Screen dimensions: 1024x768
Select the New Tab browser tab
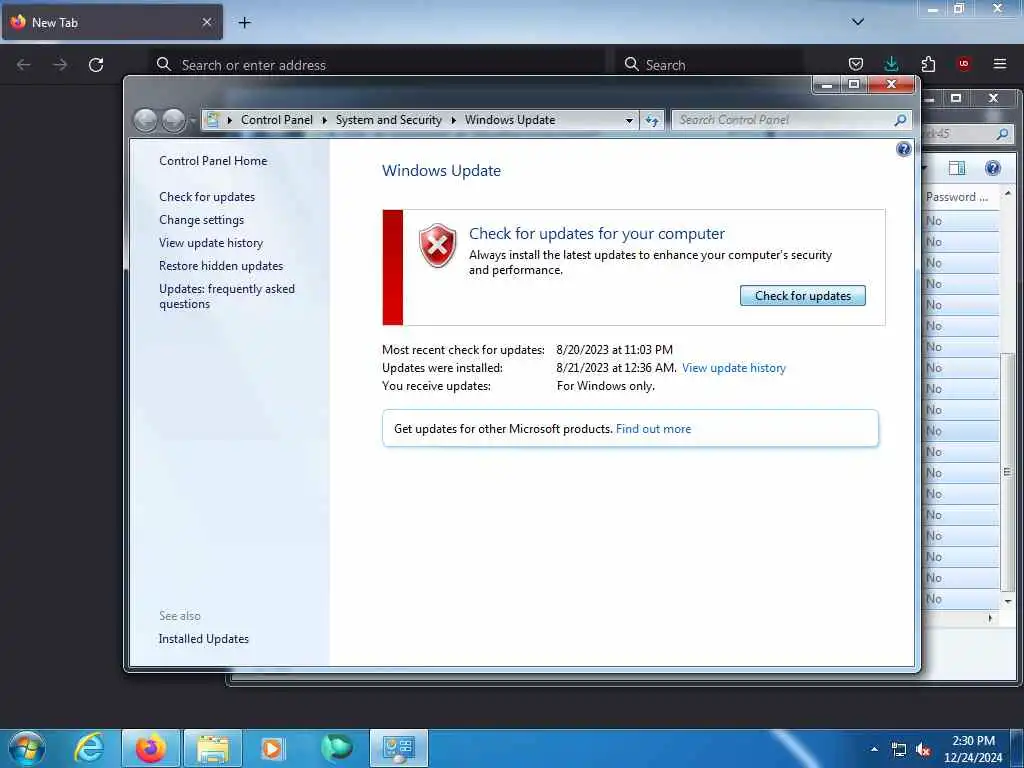(x=112, y=22)
